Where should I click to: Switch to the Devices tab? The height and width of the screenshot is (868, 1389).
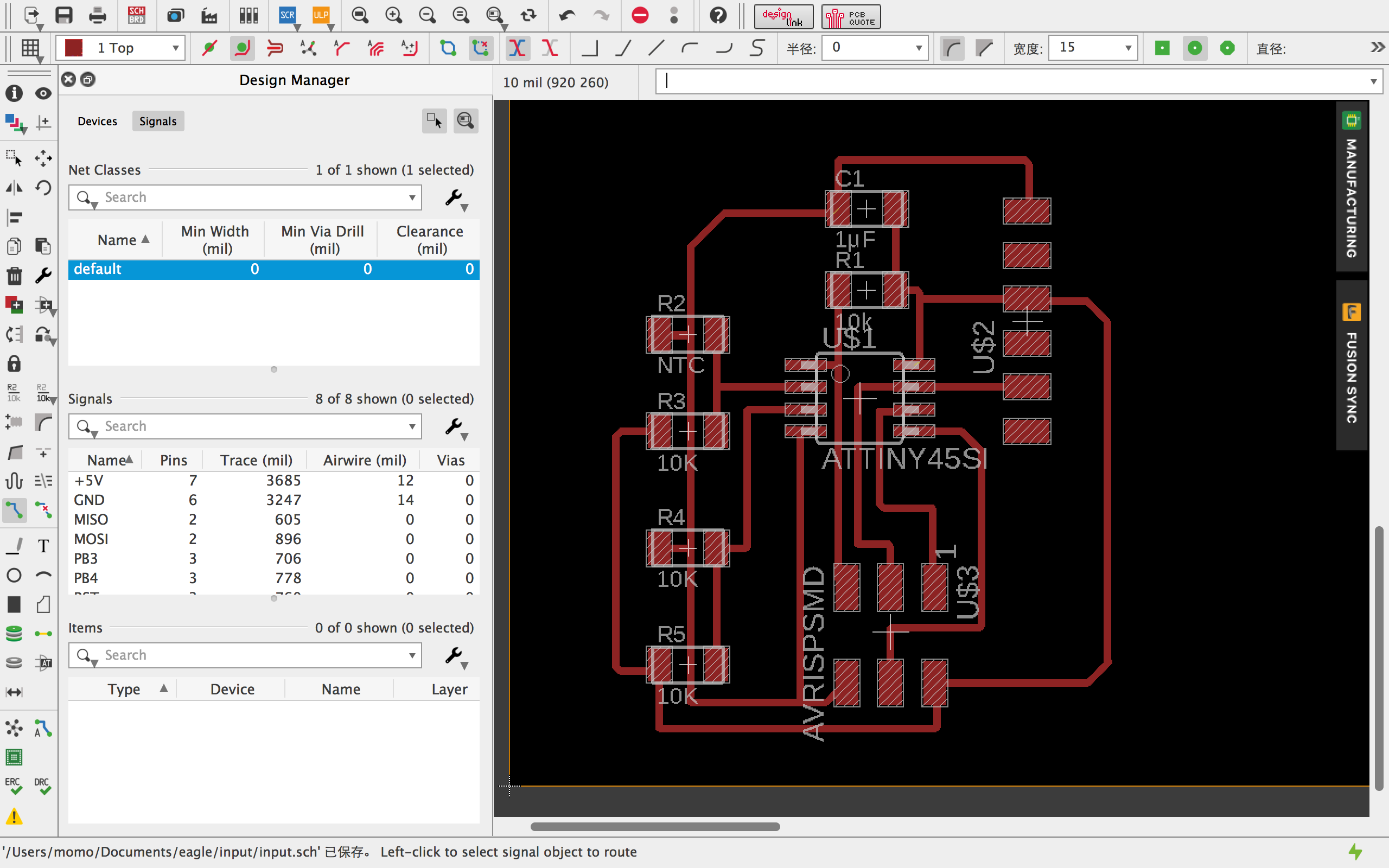click(97, 121)
